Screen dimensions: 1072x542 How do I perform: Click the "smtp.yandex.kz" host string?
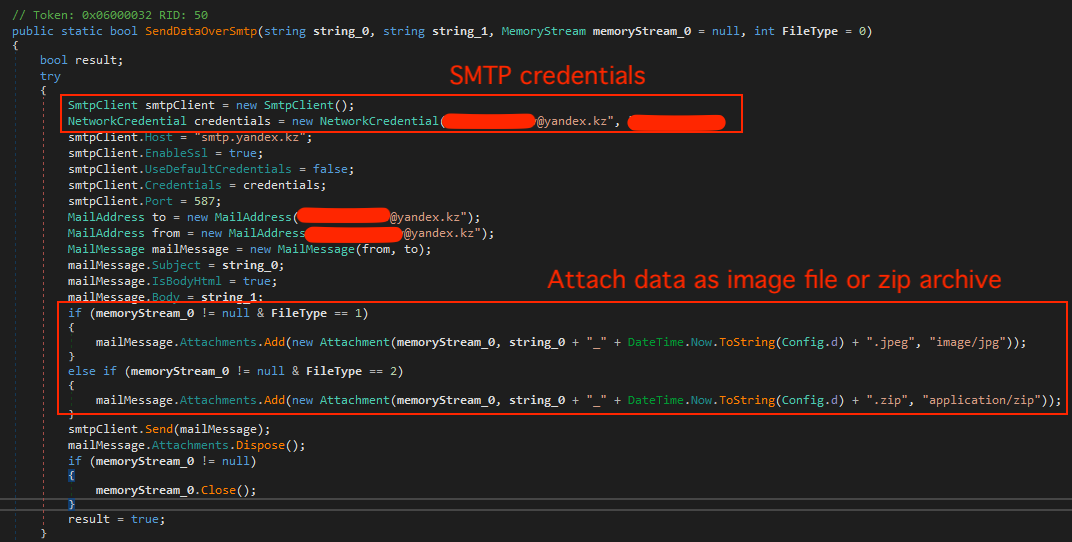[x=252, y=137]
